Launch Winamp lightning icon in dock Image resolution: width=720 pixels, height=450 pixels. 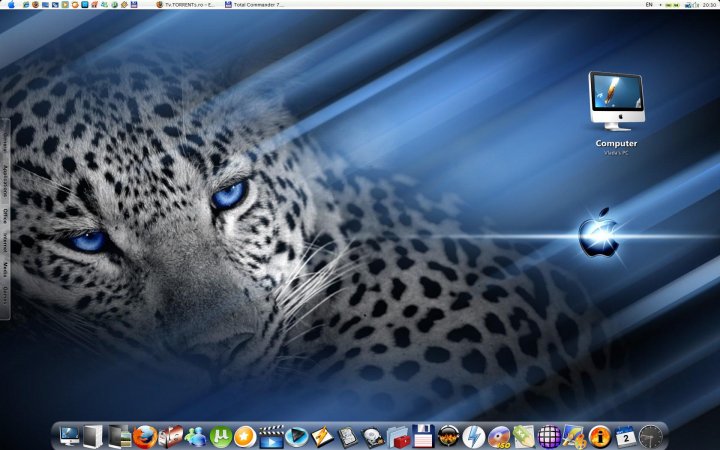coord(322,436)
